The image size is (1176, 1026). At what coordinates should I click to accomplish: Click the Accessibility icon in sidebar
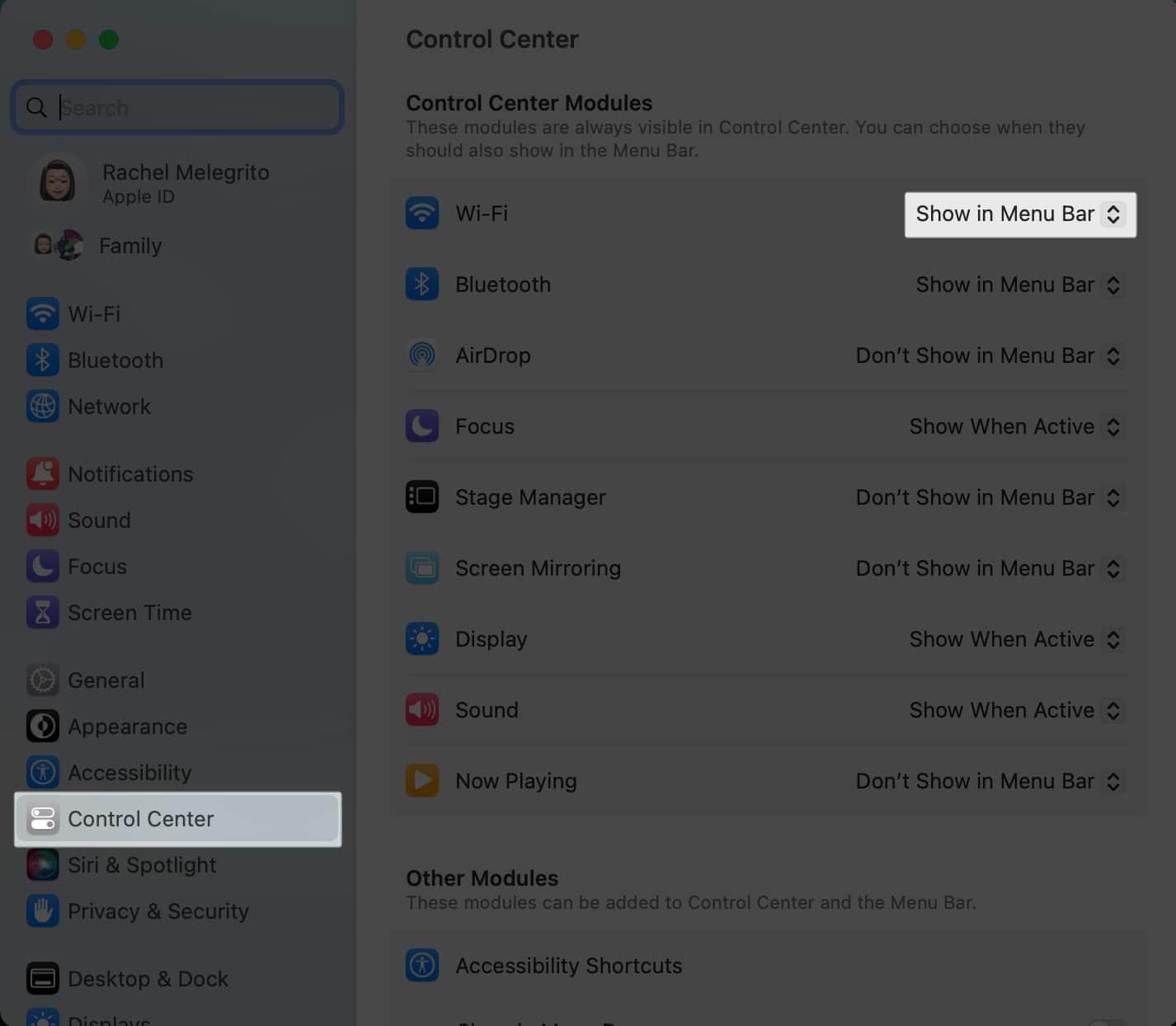click(x=43, y=773)
